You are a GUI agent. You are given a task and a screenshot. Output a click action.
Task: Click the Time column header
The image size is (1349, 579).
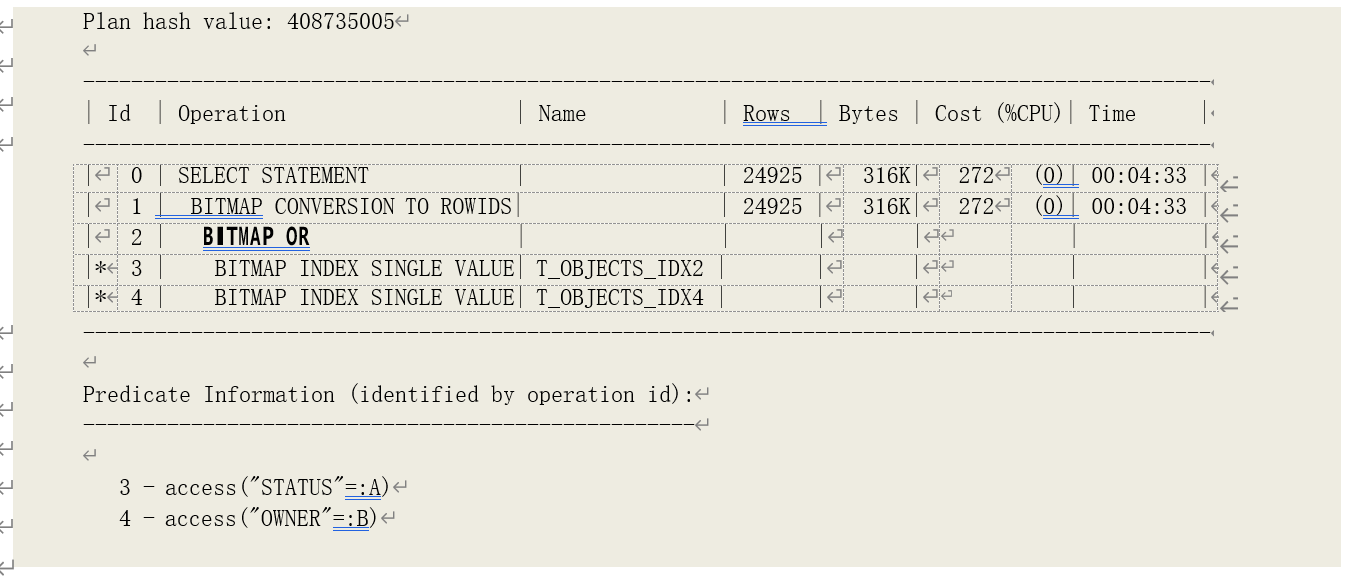click(1112, 113)
